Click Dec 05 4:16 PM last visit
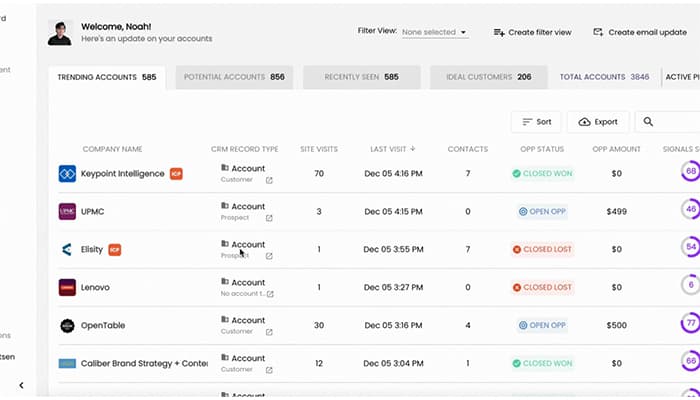Viewport: 700px width, 400px height. click(x=393, y=174)
